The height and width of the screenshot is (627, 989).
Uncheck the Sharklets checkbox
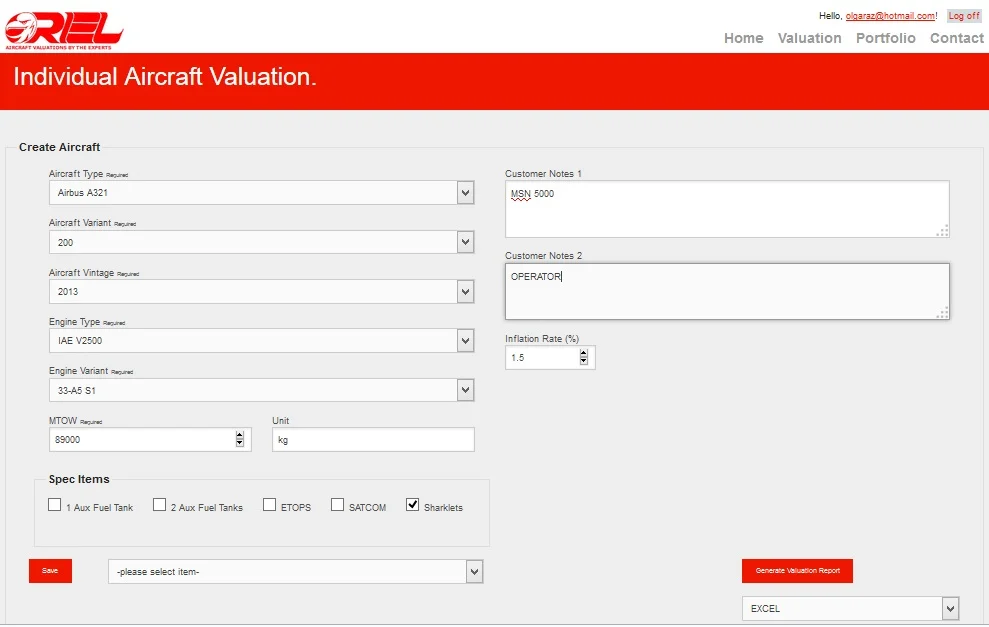coord(413,505)
